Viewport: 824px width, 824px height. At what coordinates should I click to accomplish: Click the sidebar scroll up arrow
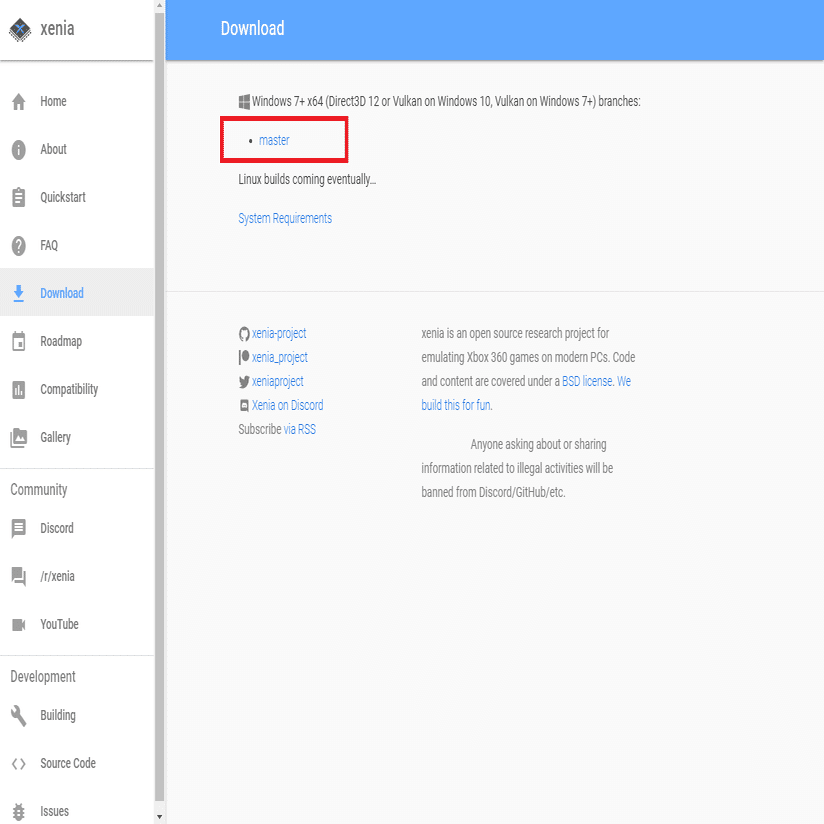click(x=160, y=6)
